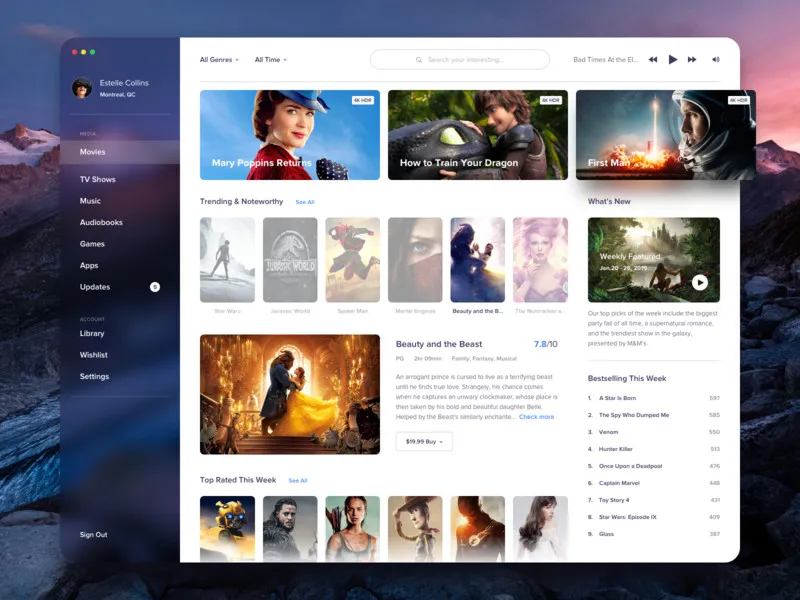This screenshot has height=600, width=800.
Task: Open the First Man featured banner
Action: click(x=666, y=135)
